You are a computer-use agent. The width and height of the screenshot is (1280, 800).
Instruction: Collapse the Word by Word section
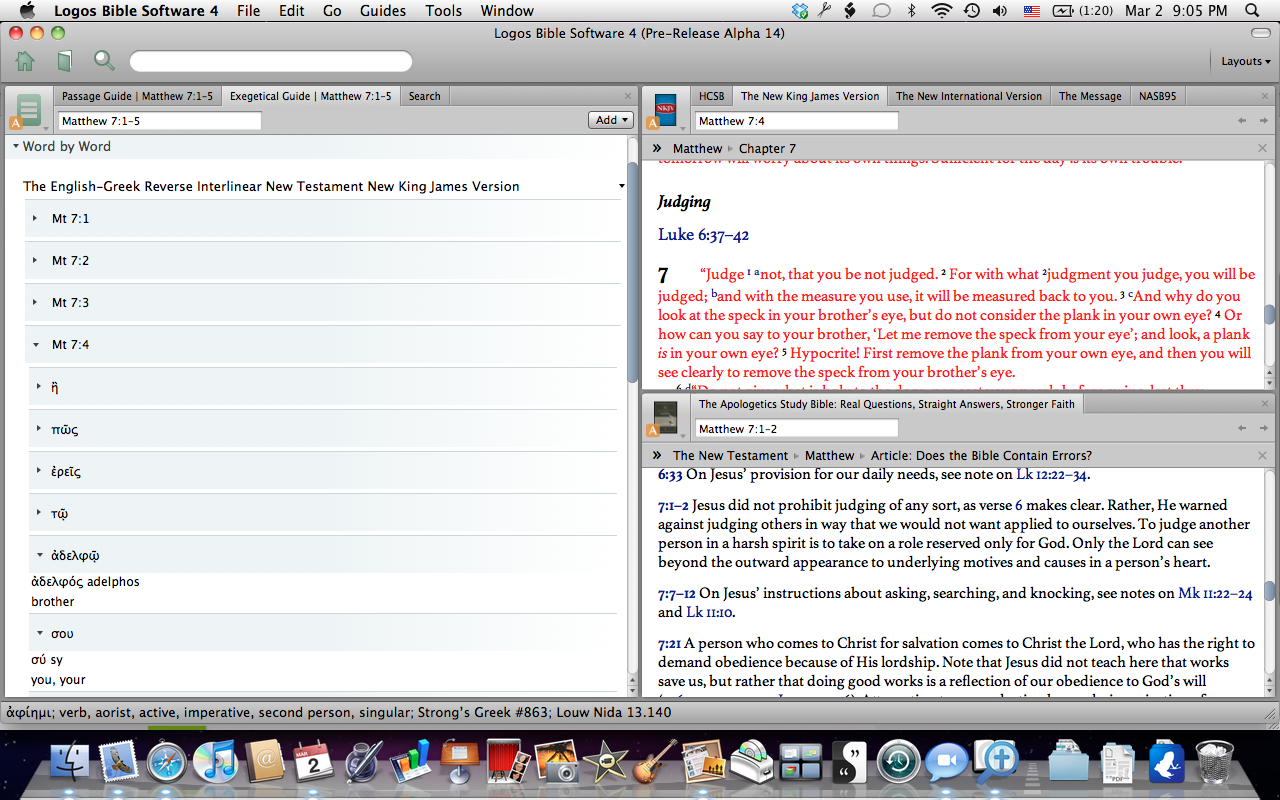16,146
